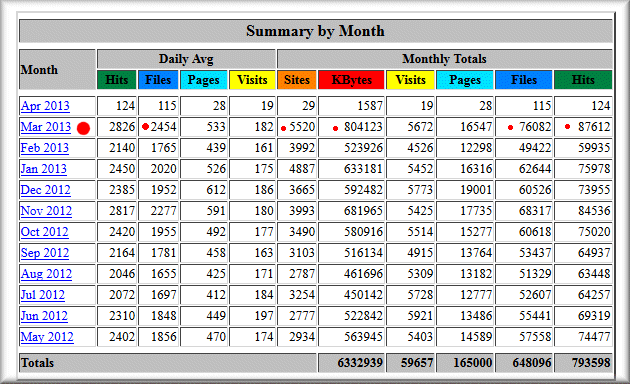The height and width of the screenshot is (384, 630).
Task: Click the green Hits header under Monthly Totals
Action: pos(583,80)
